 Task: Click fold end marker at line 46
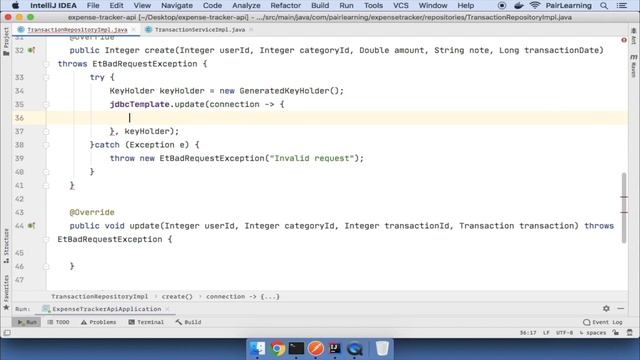point(46,267)
